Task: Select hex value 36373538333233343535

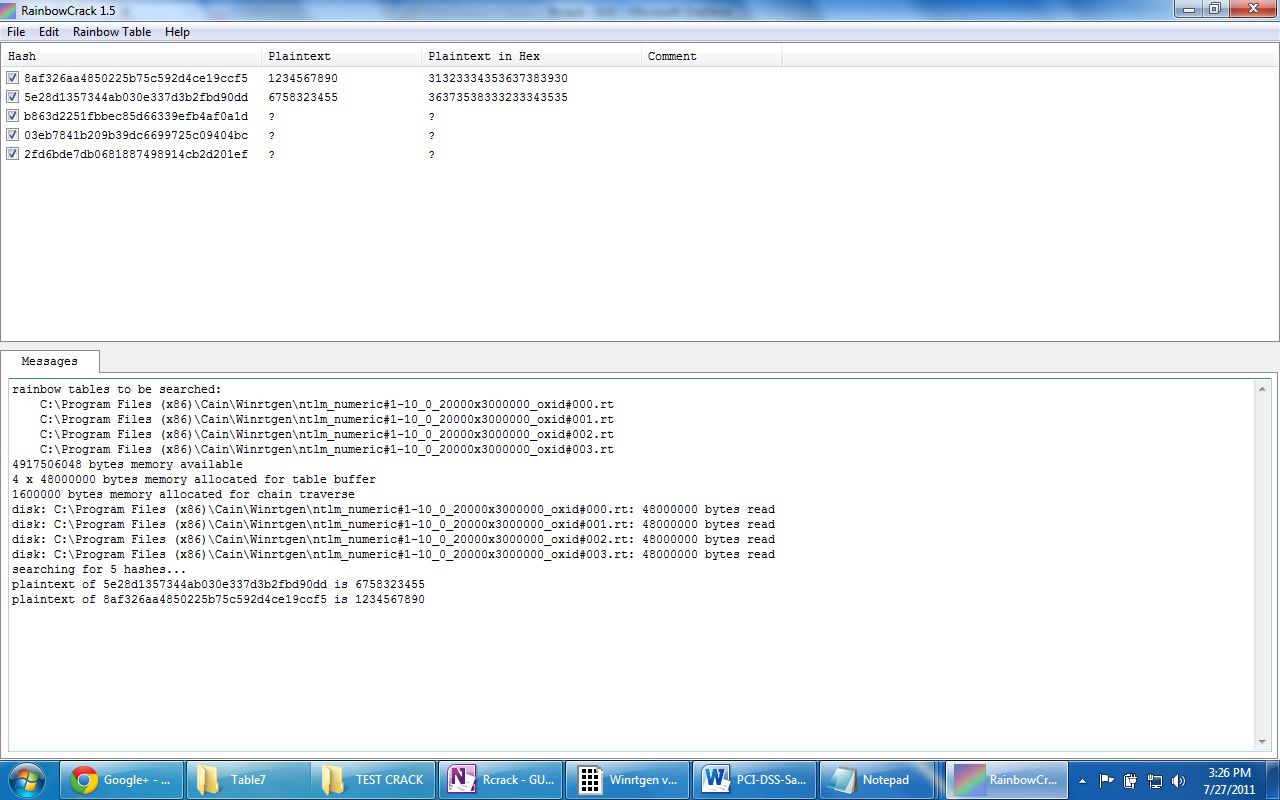Action: (x=498, y=97)
